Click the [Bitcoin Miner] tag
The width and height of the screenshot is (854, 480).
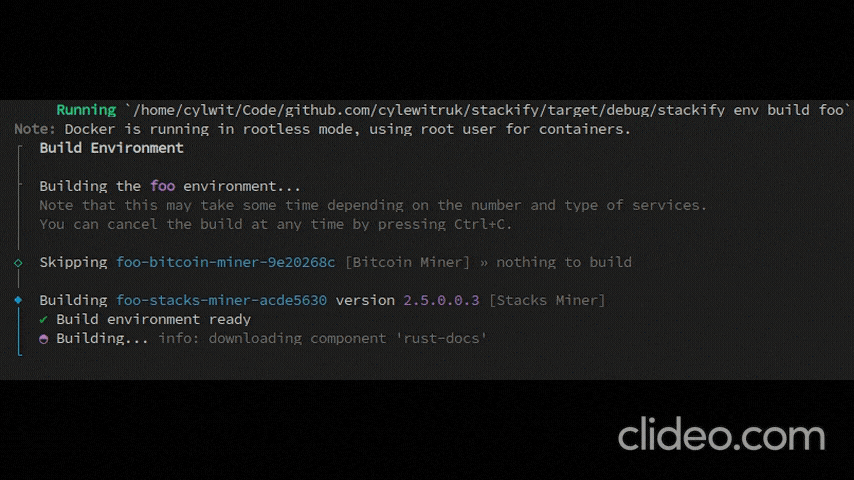407,262
